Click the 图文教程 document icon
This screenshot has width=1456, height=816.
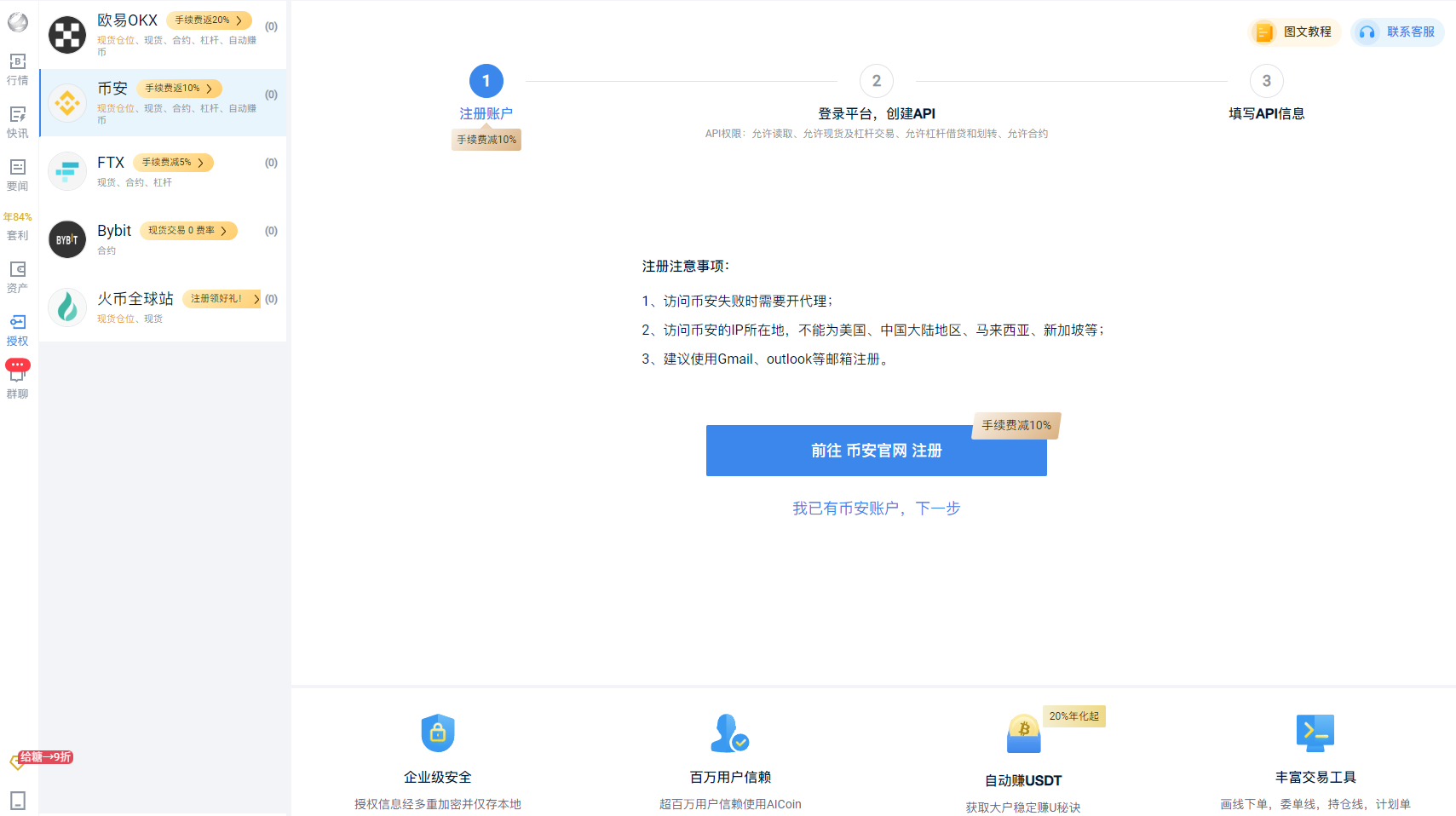pos(1264,32)
